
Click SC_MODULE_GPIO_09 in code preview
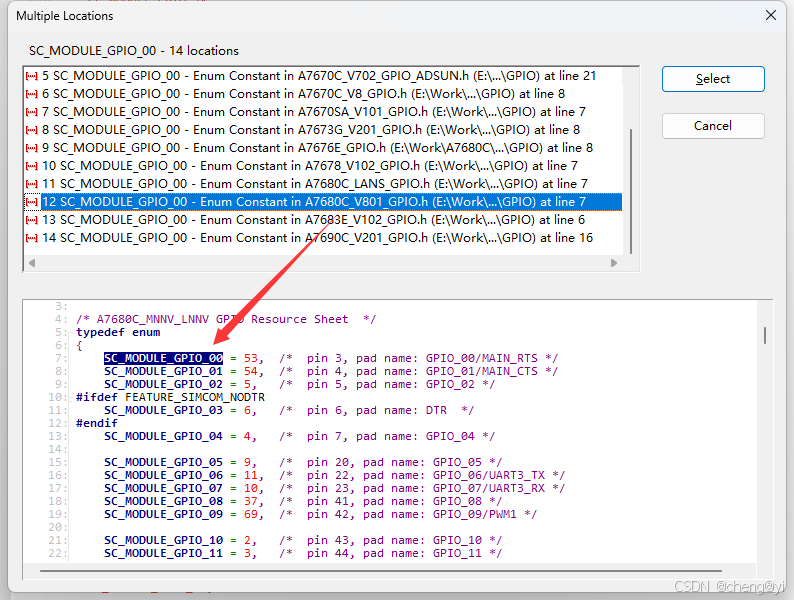click(x=164, y=514)
